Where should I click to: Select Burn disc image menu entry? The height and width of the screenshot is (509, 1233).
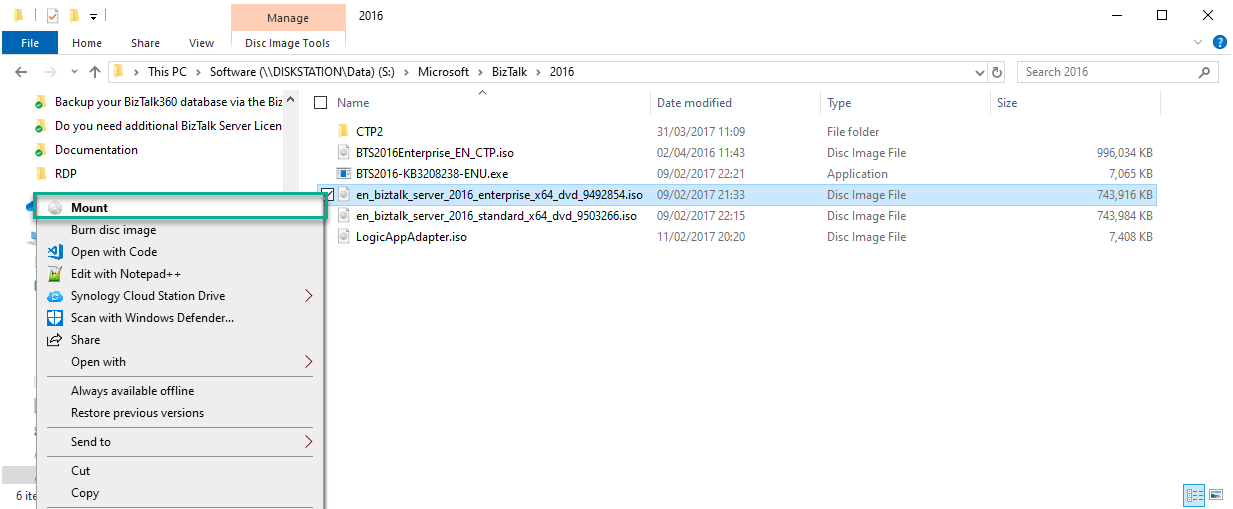[x=113, y=230]
